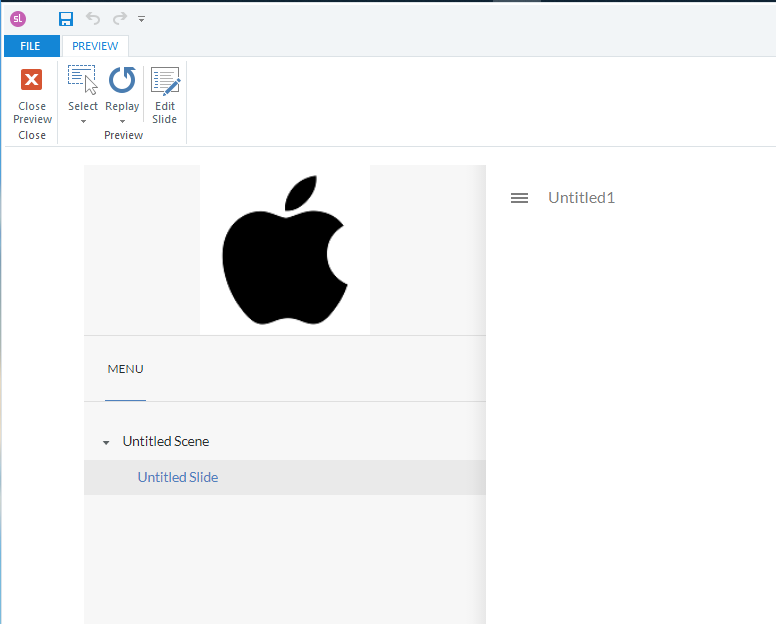
Task: Go to Untitled Slide in the menu
Action: (x=178, y=477)
